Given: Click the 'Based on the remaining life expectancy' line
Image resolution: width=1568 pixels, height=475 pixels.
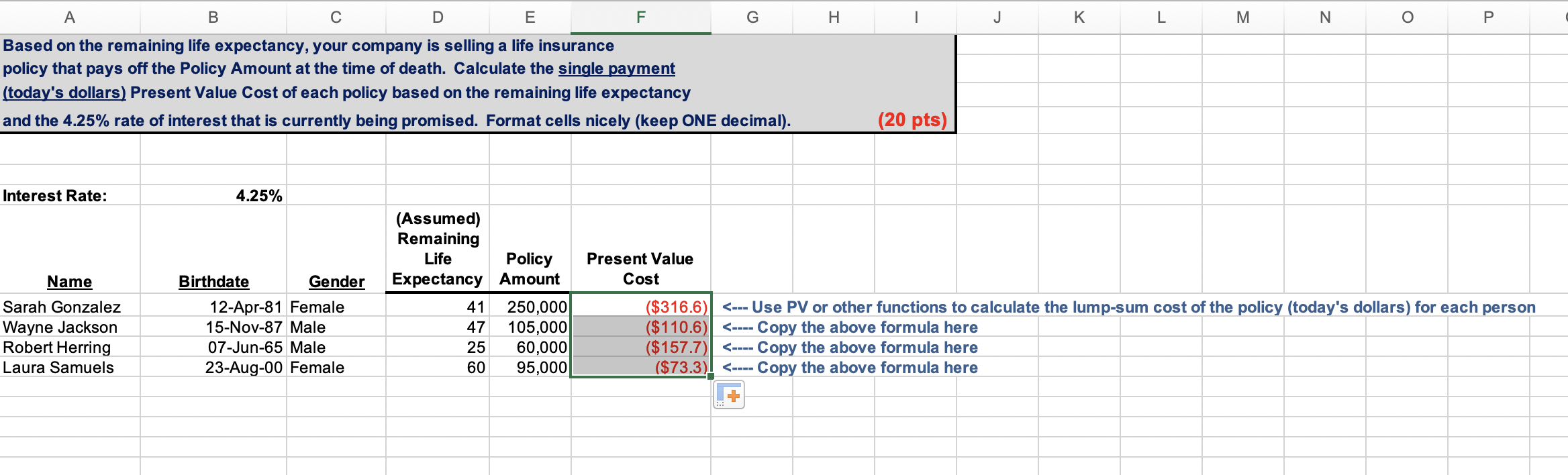Looking at the screenshot, I should 308,46.
